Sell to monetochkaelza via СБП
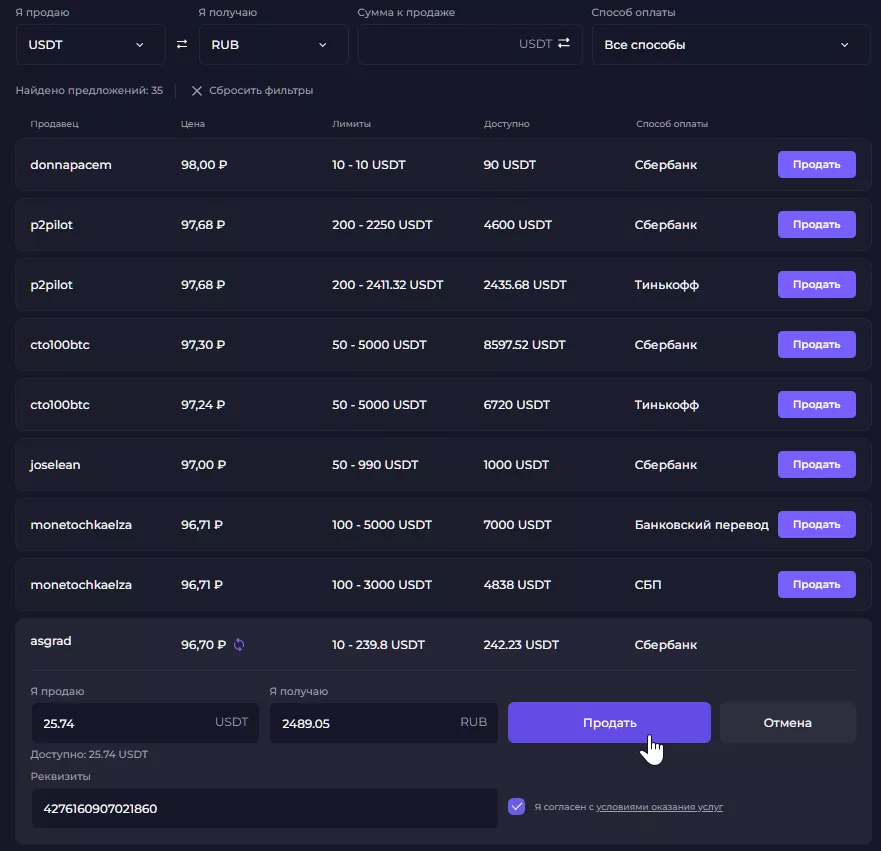881x851 pixels. click(816, 585)
